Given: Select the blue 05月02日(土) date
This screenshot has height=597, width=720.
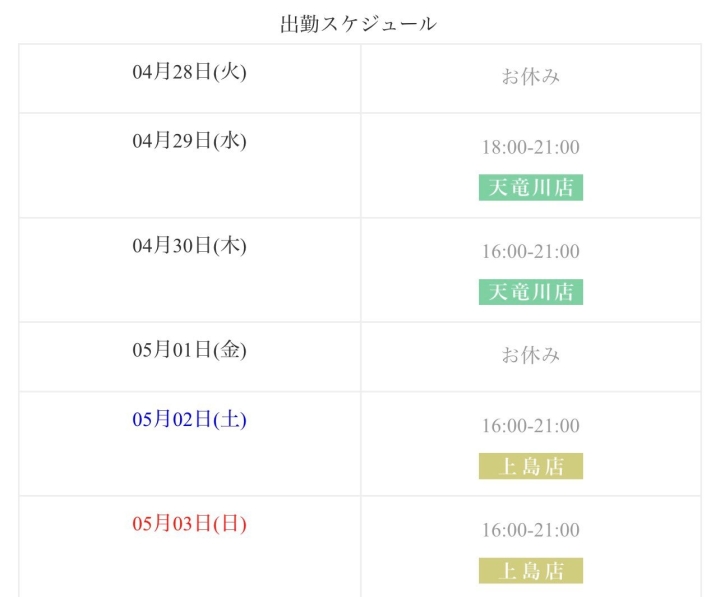Looking at the screenshot, I should click(189, 419).
